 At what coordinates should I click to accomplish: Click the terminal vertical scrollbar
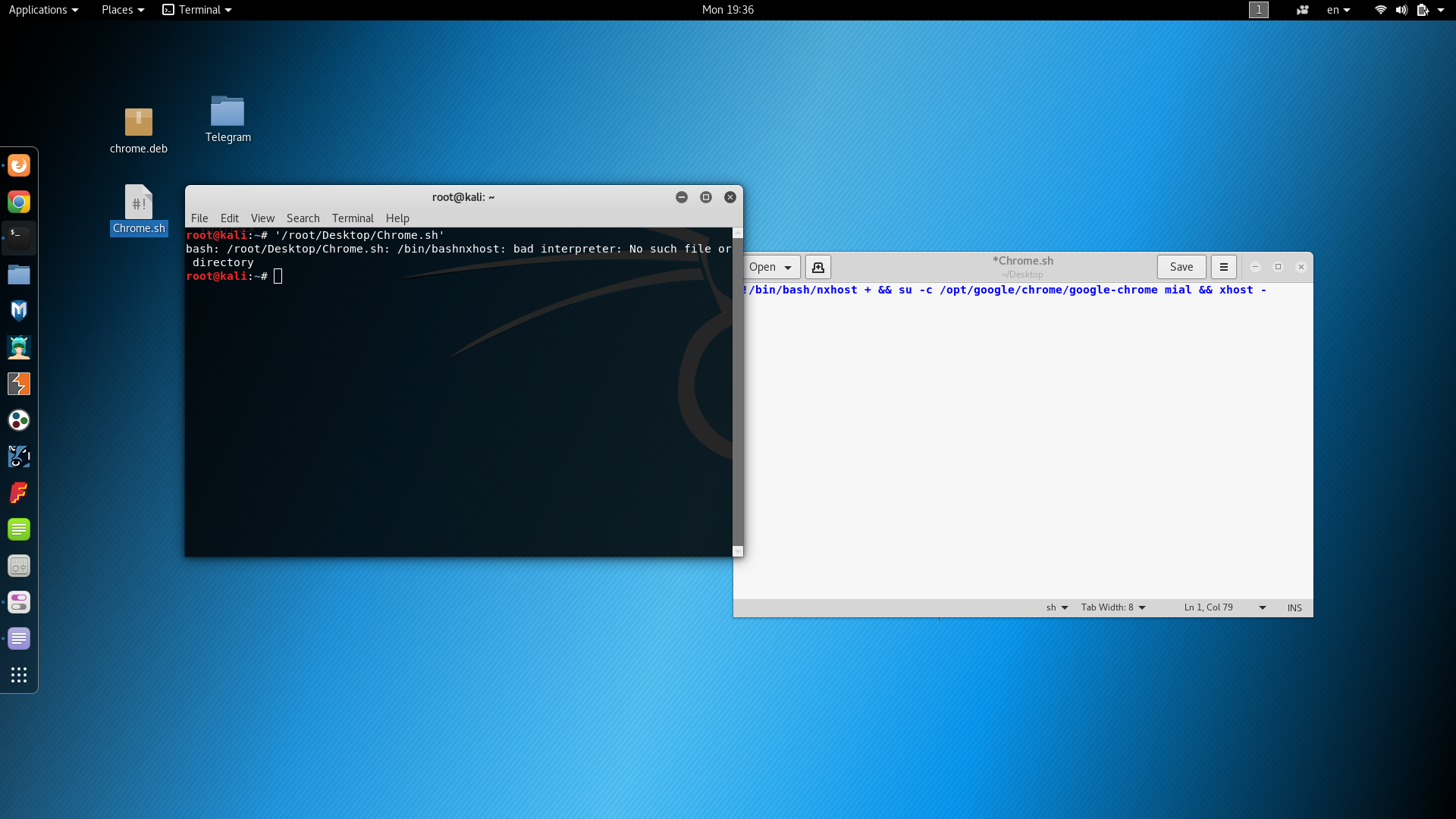click(x=737, y=392)
